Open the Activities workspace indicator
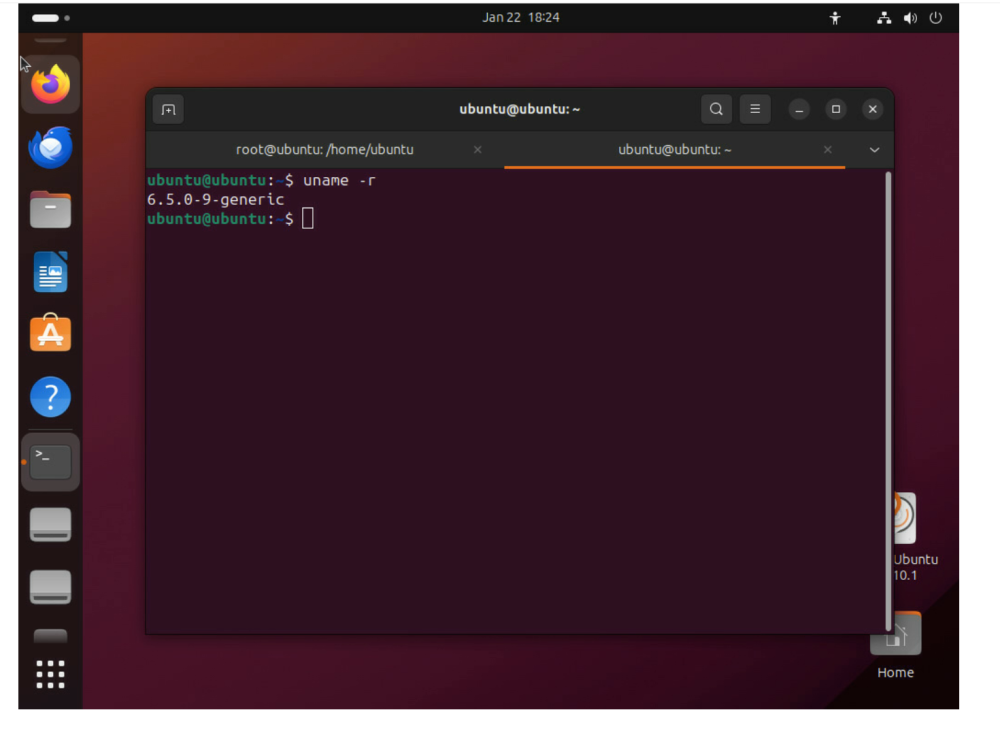 (x=50, y=18)
